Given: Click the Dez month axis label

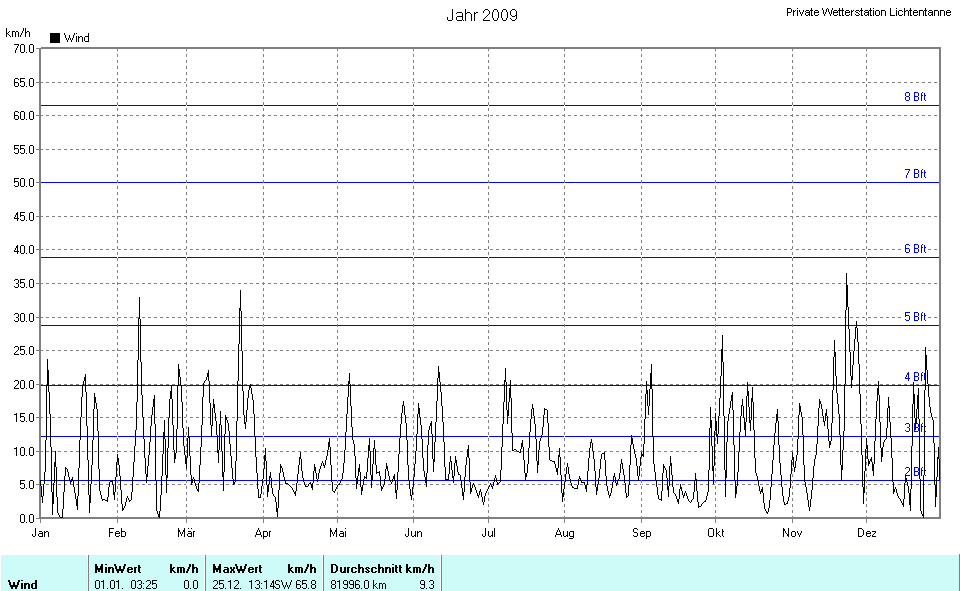Looking at the screenshot, I should (x=867, y=533).
